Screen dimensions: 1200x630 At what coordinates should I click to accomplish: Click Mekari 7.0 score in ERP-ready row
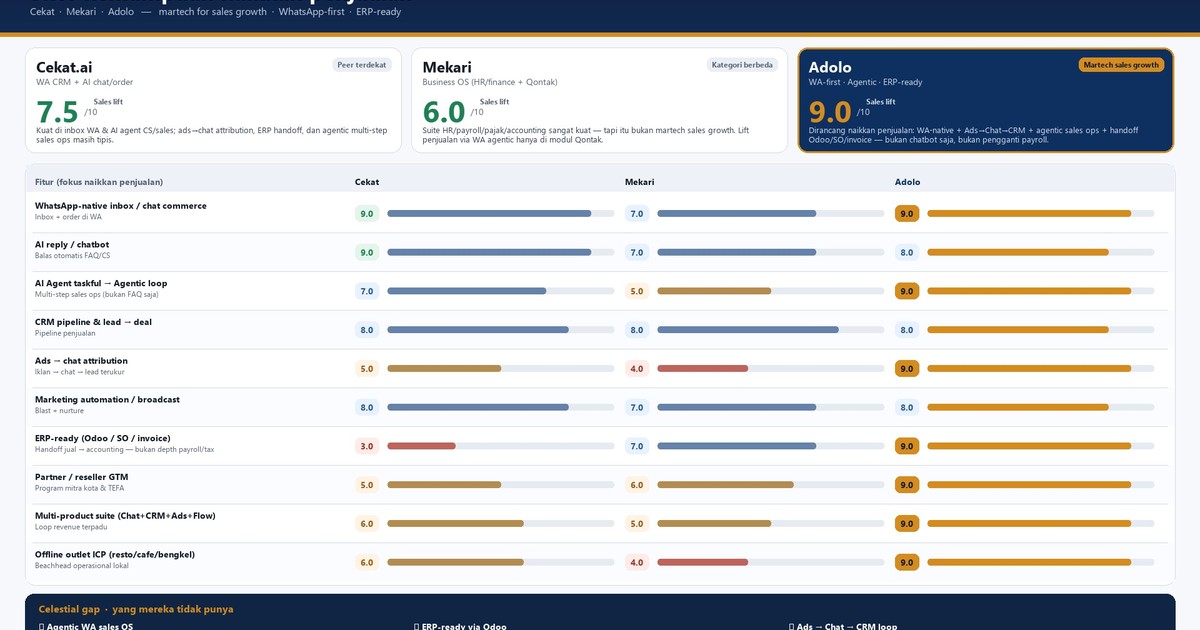pos(637,446)
